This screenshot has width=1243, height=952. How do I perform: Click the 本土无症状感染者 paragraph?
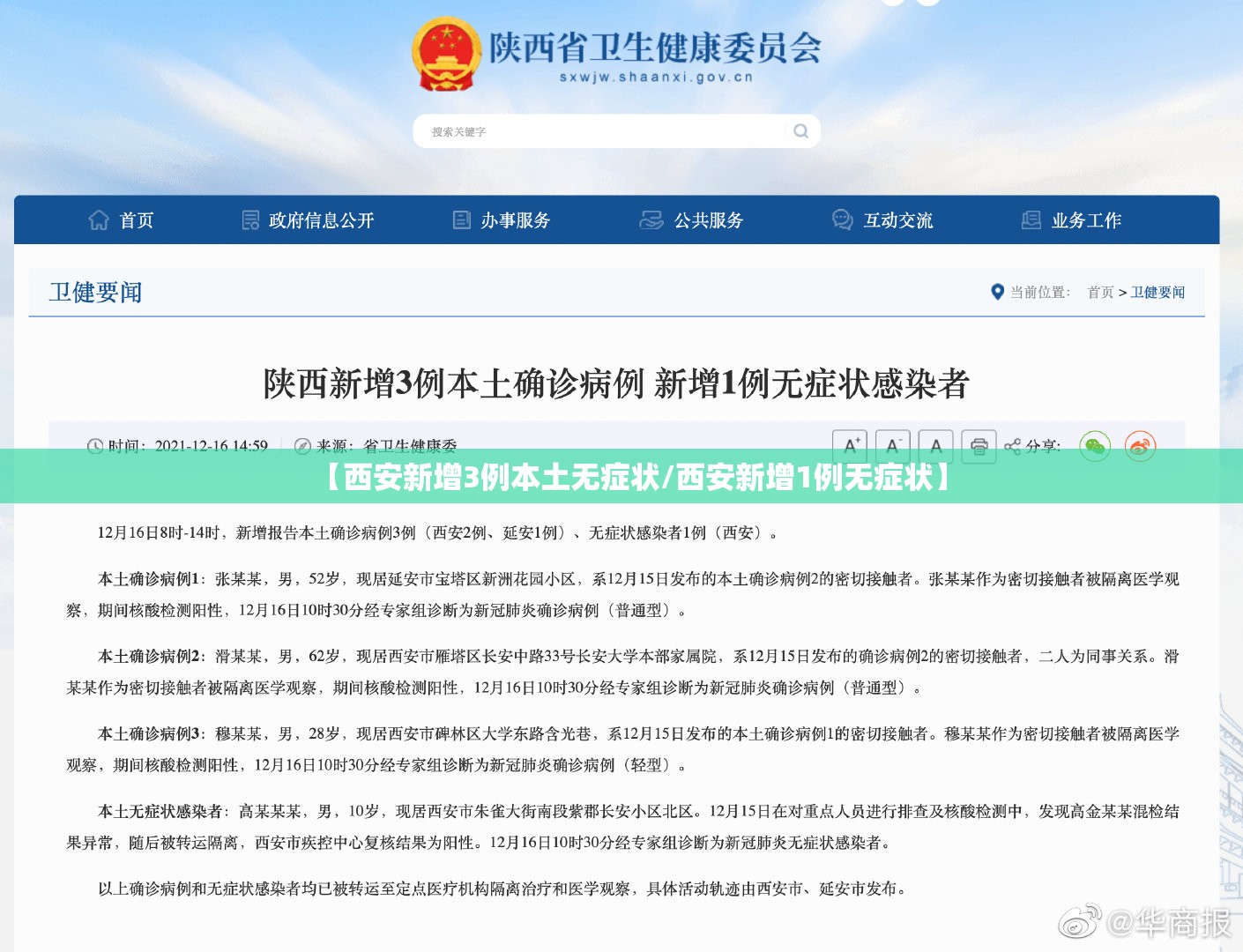coord(622,827)
